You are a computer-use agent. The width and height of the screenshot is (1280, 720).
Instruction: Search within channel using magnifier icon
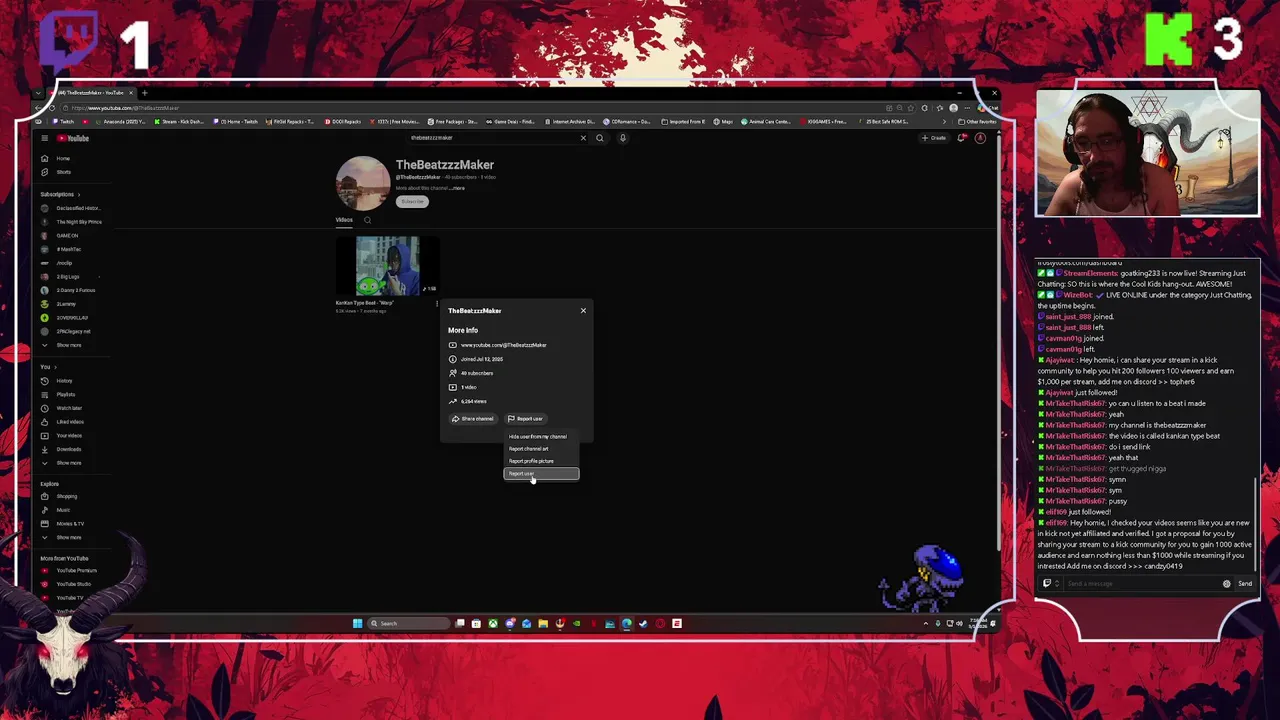point(367,220)
